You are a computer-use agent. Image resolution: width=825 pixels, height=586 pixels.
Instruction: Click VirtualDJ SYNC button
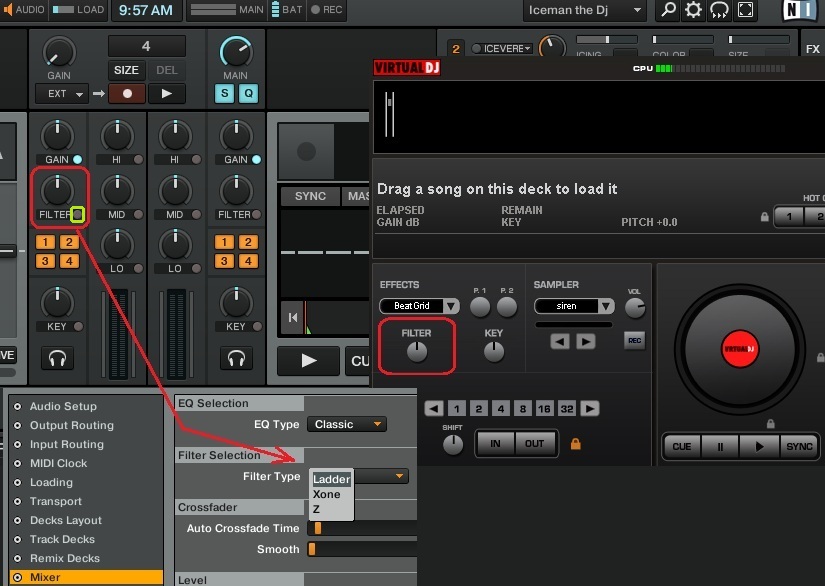799,447
